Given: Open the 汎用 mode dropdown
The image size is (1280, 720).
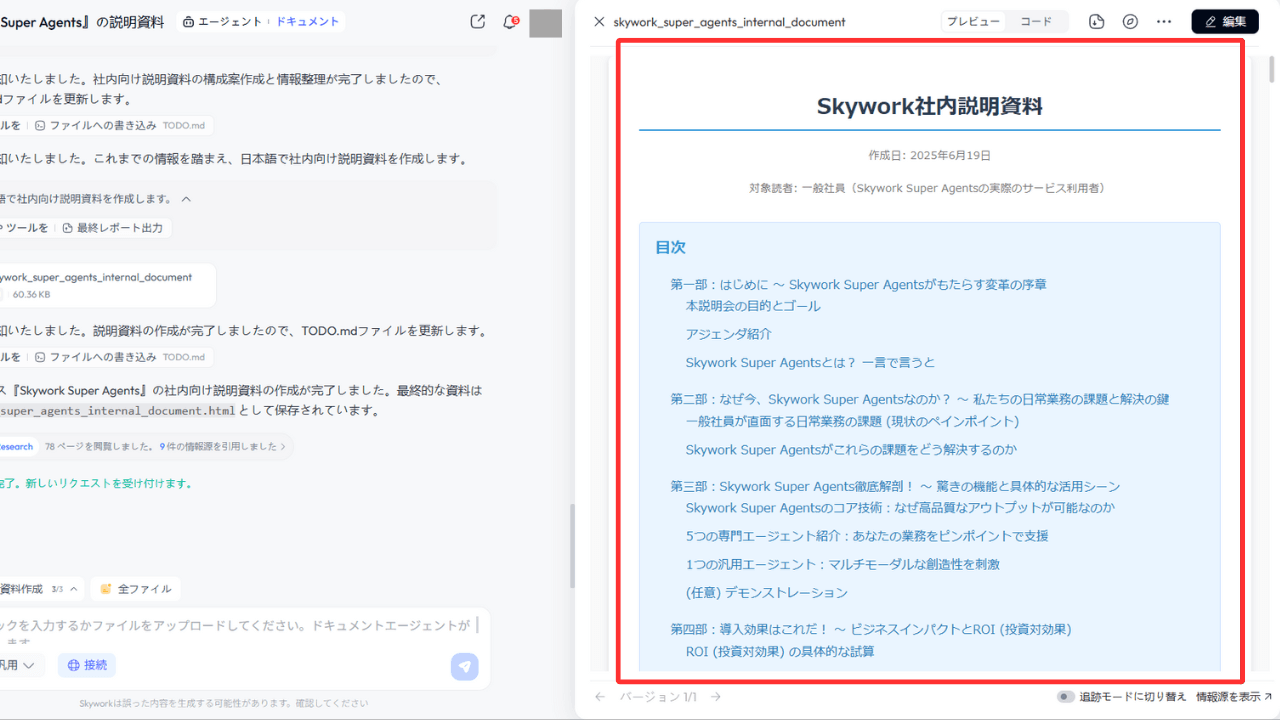Looking at the screenshot, I should [20, 665].
